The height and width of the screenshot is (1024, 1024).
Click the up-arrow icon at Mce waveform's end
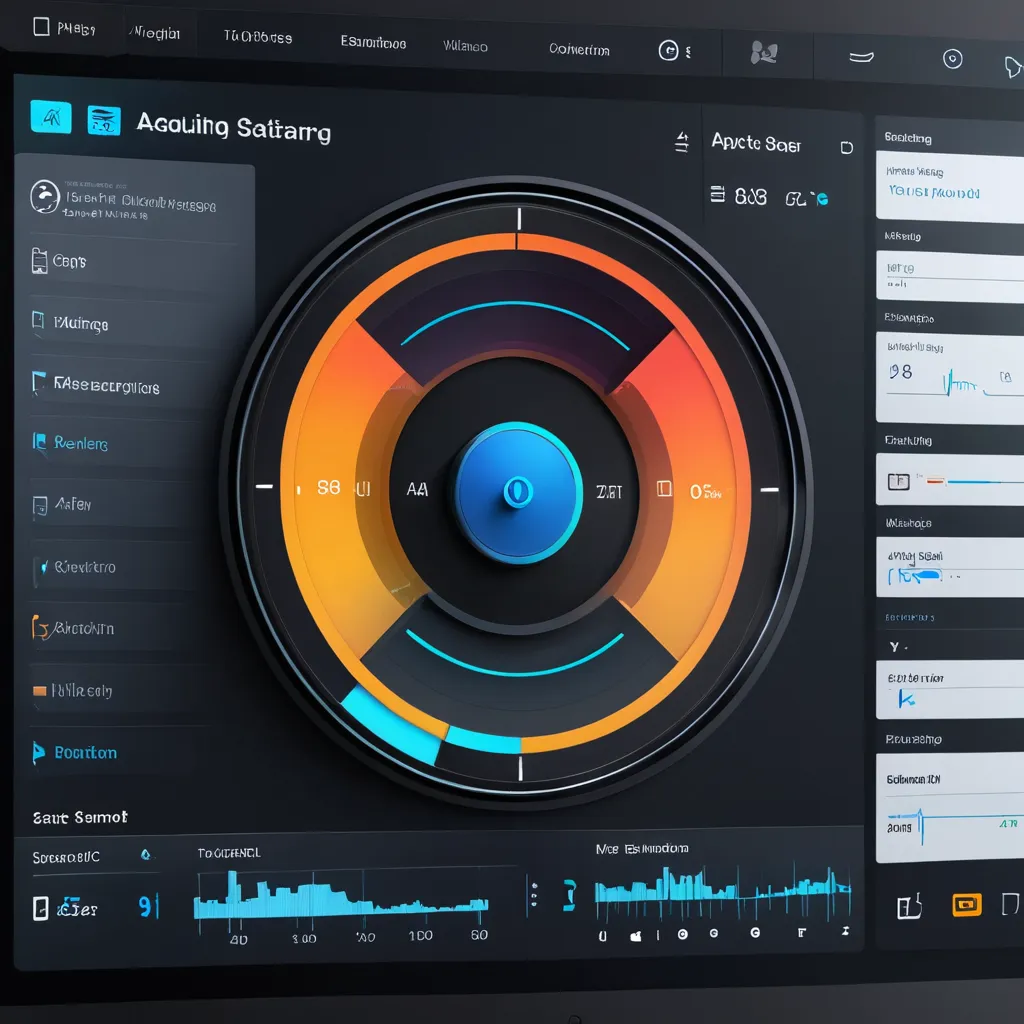tap(846, 931)
